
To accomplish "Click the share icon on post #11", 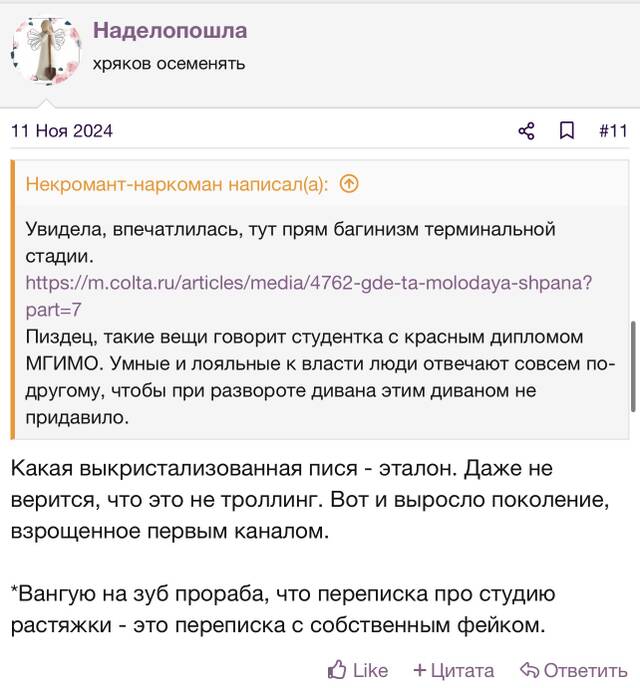I will tap(526, 131).
